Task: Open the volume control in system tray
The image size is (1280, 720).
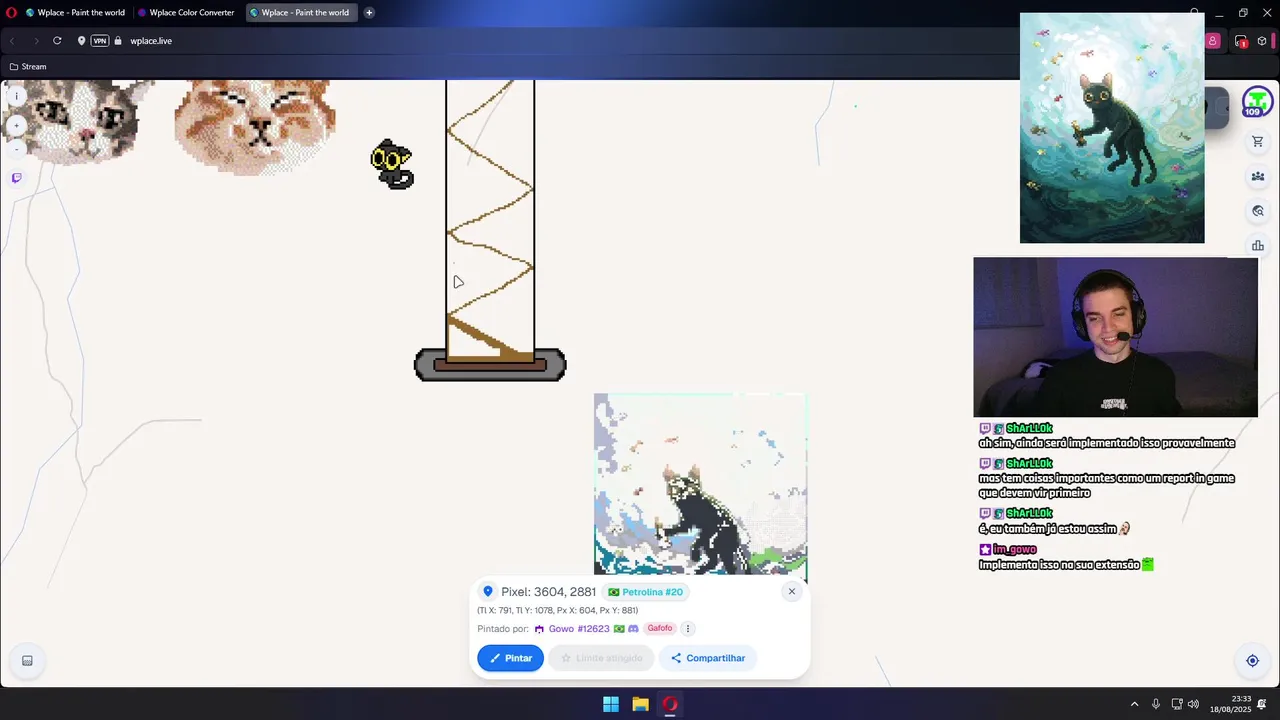Action: 1193,704
